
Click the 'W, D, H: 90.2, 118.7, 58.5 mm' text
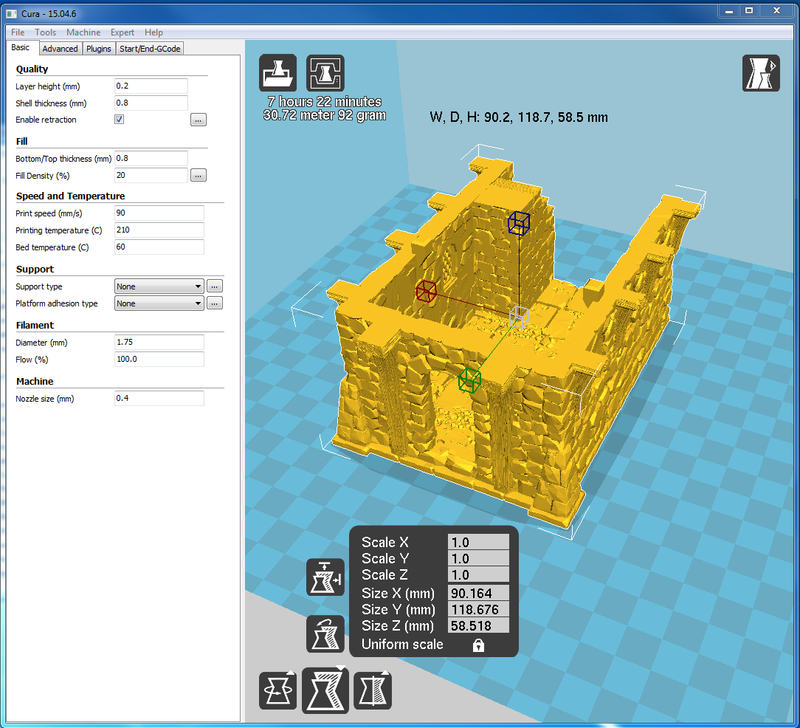(x=519, y=117)
